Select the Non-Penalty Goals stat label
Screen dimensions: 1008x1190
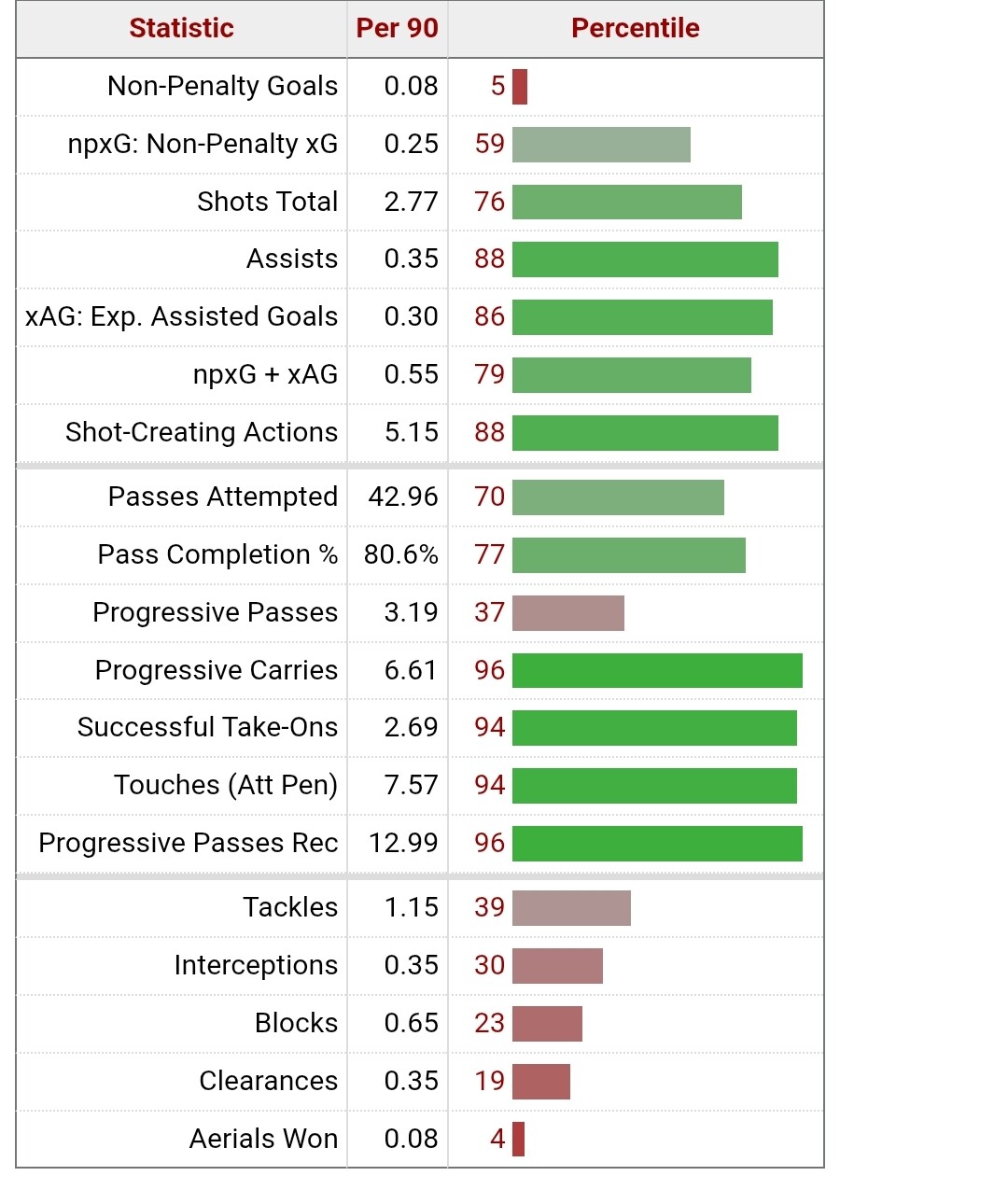point(222,86)
